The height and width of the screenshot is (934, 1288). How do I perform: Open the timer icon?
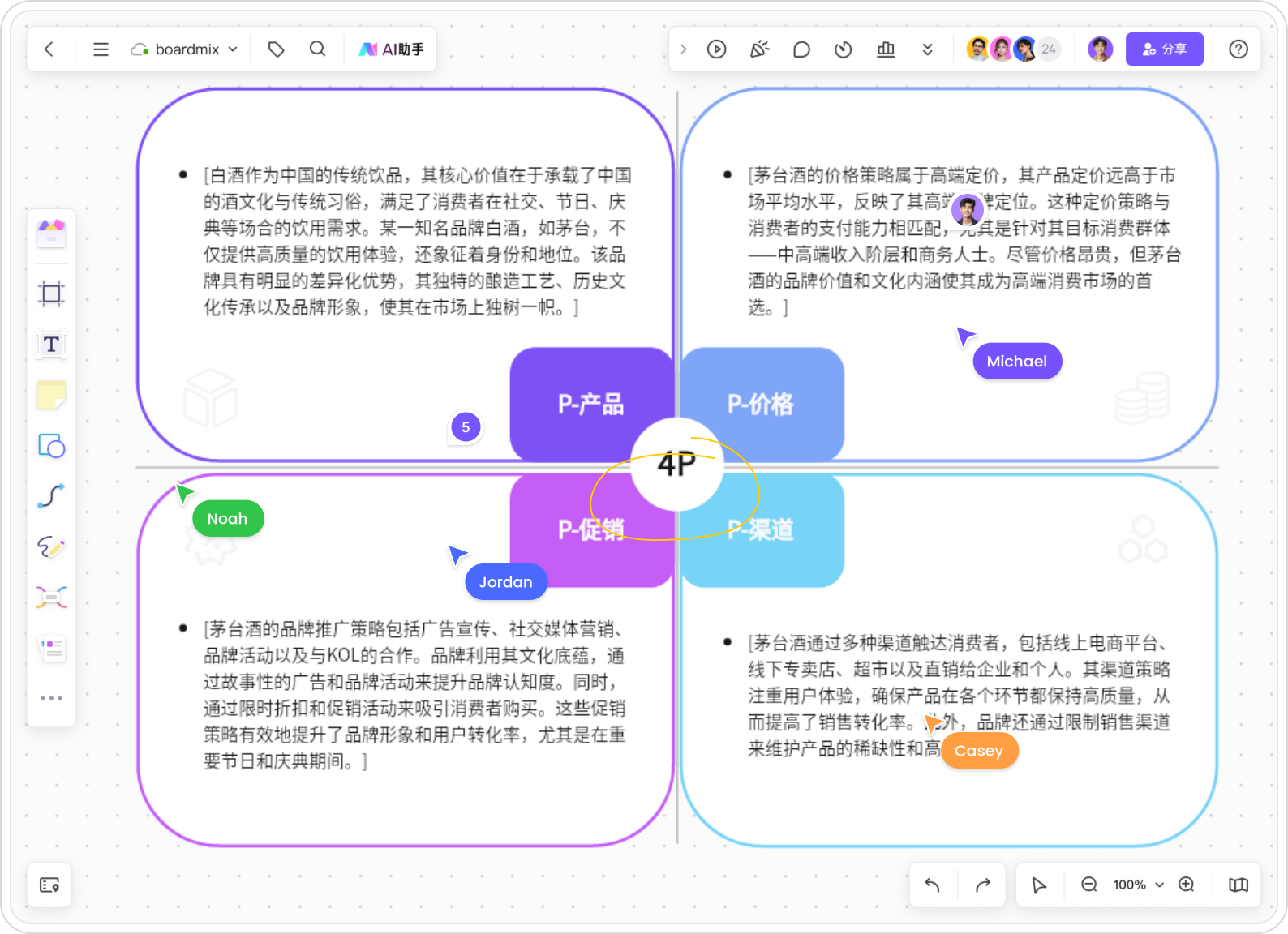[x=844, y=49]
